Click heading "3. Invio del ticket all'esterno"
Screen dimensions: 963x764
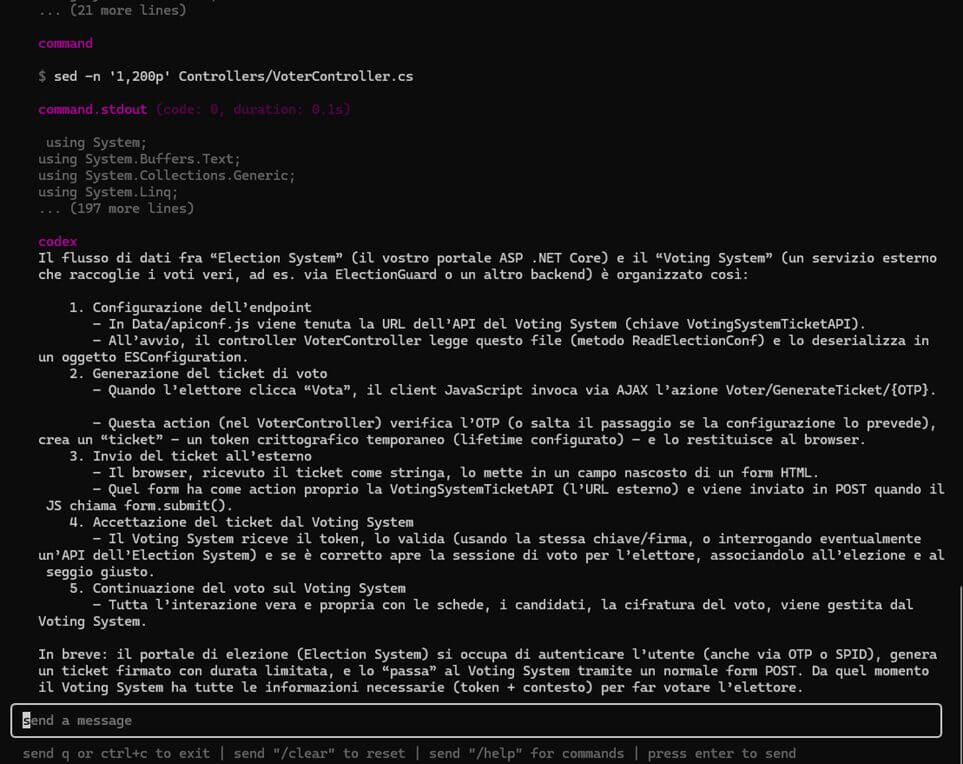pyautogui.click(x=190, y=456)
